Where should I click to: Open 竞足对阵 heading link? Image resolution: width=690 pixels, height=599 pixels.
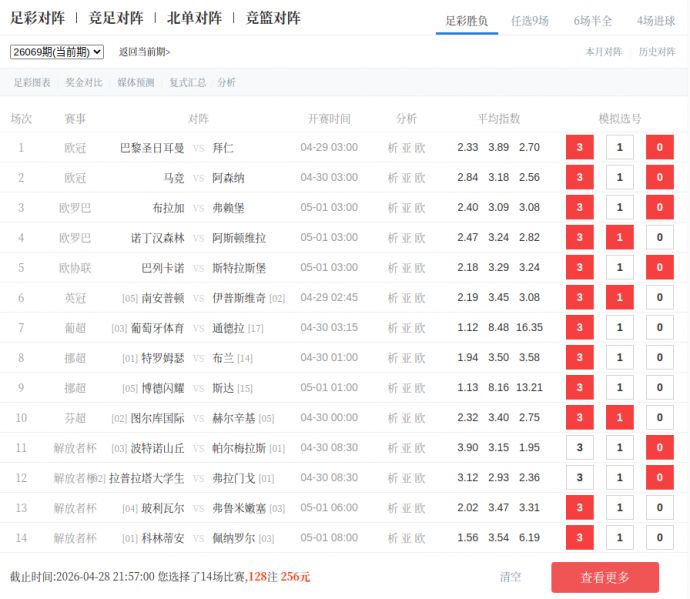click(116, 18)
